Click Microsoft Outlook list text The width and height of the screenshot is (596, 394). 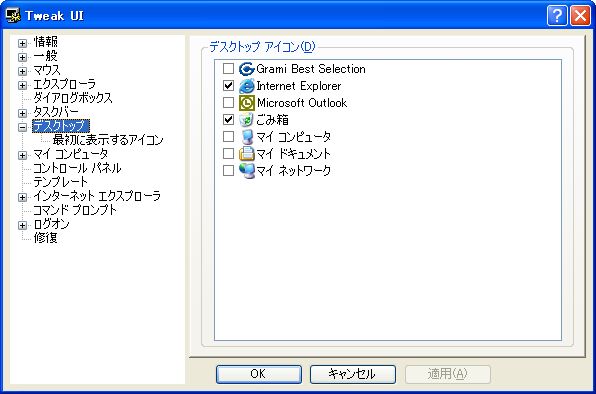(x=302, y=103)
